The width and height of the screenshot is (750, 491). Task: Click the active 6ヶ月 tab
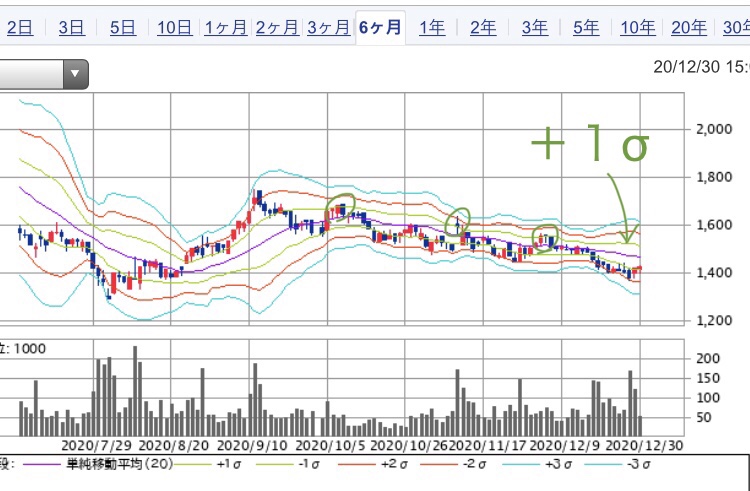pos(380,28)
